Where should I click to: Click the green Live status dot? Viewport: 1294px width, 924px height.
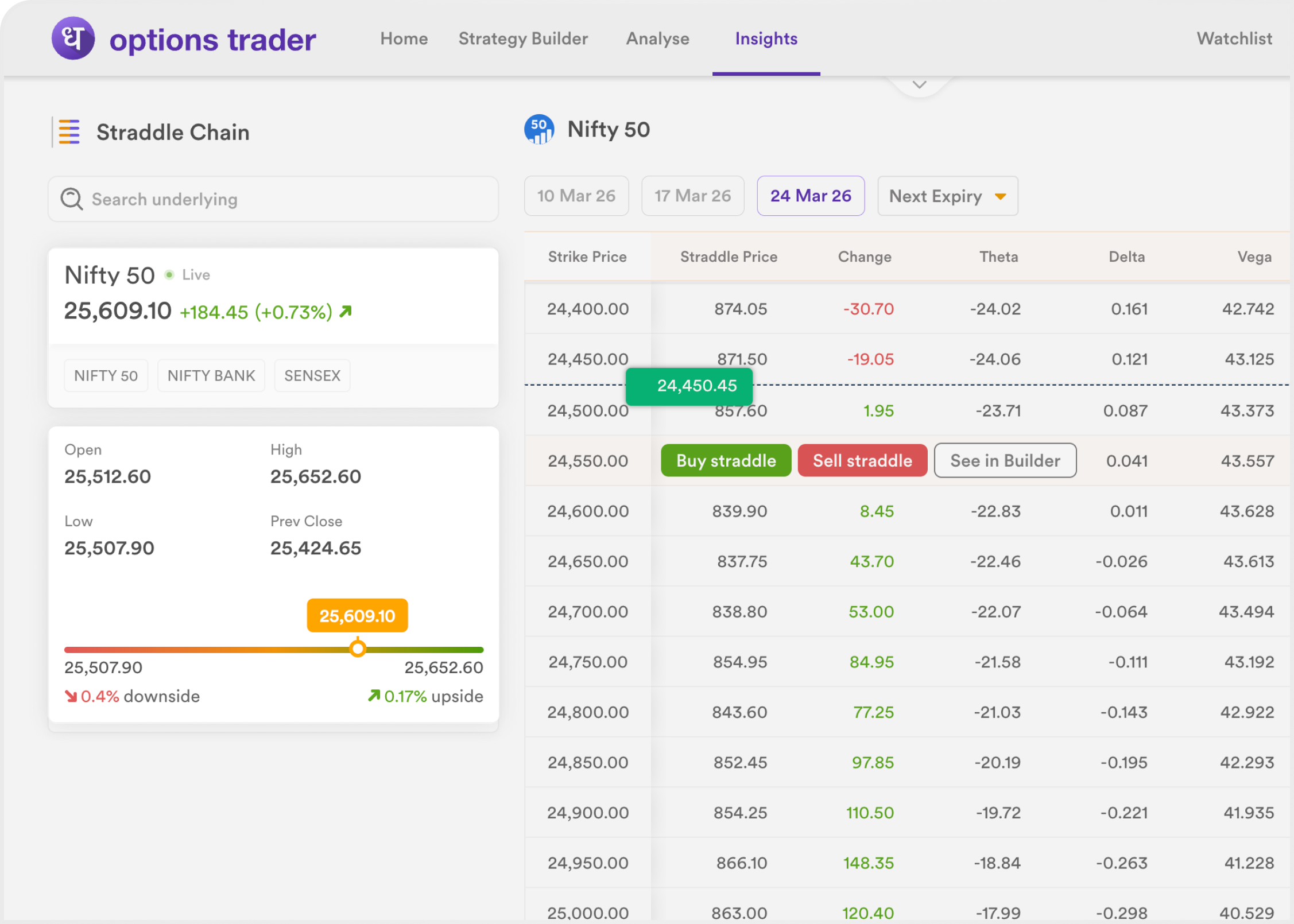[169, 275]
